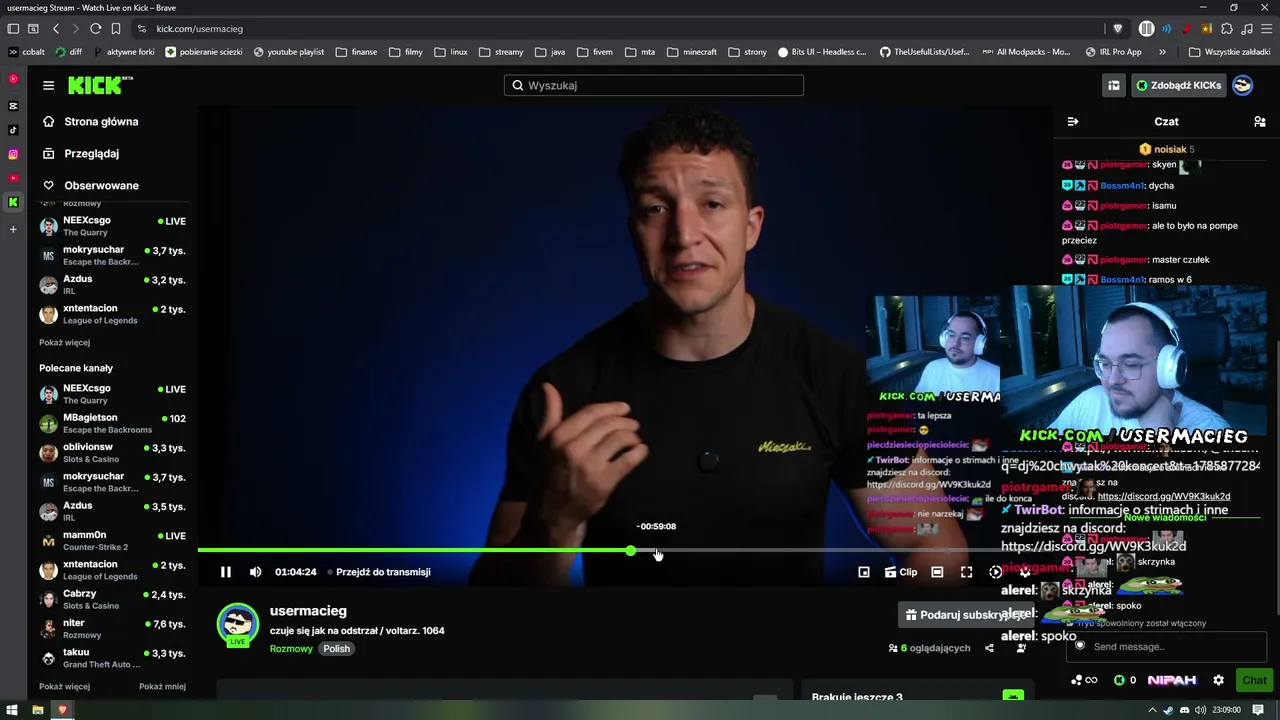This screenshot has width=1280, height=720.
Task: Send the message with the Chat button
Action: click(1254, 680)
